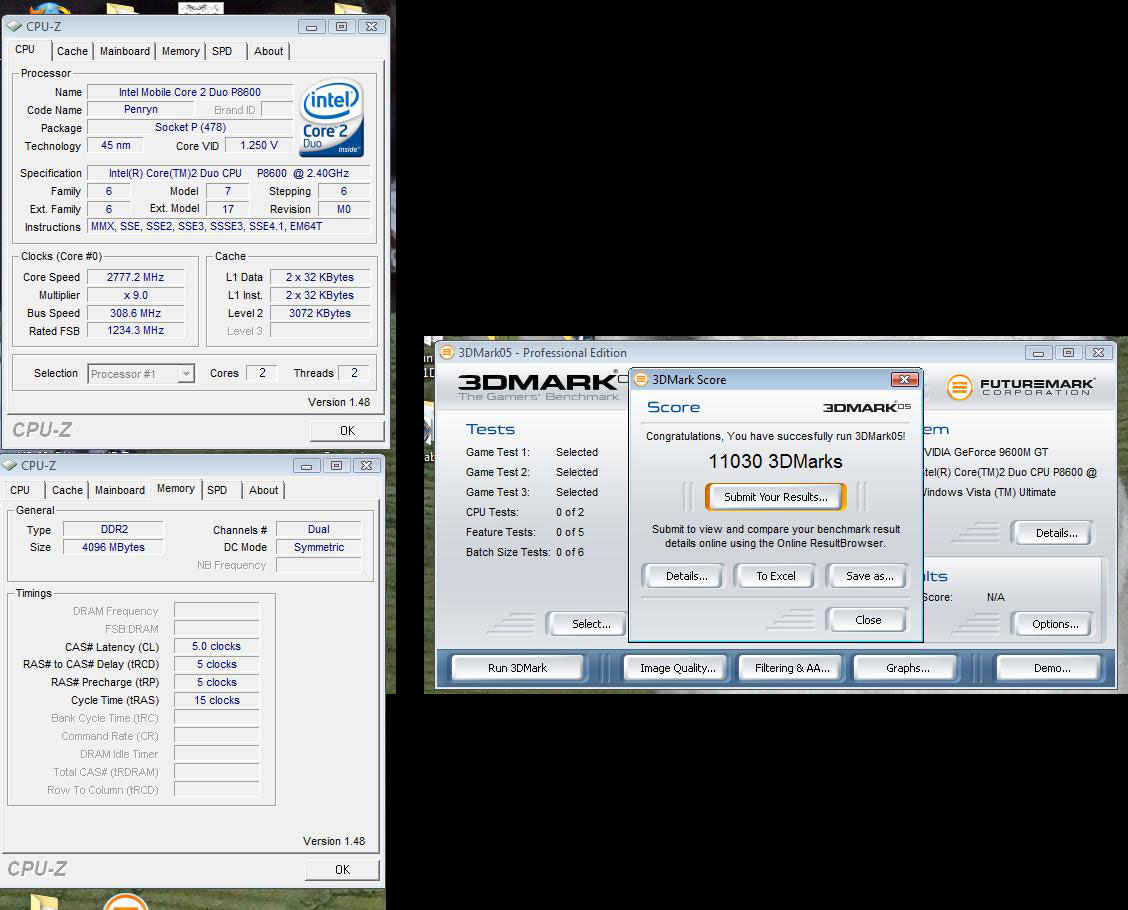This screenshot has height=910, width=1128.
Task: Click the 3DMark05 title bar application icon
Action: tap(447, 353)
